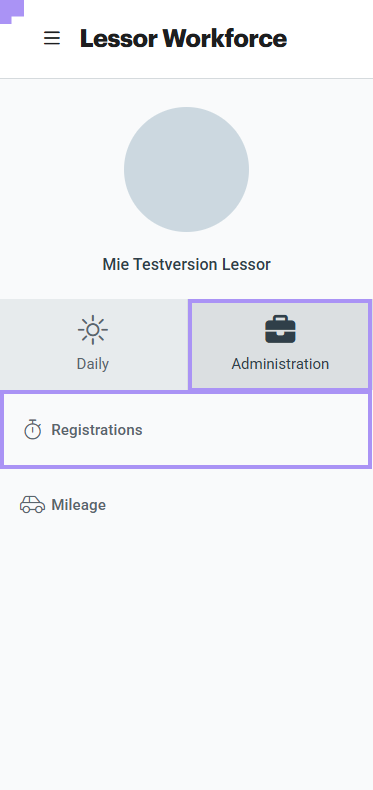Click the Daily text label
The width and height of the screenshot is (373, 790).
(x=93, y=364)
